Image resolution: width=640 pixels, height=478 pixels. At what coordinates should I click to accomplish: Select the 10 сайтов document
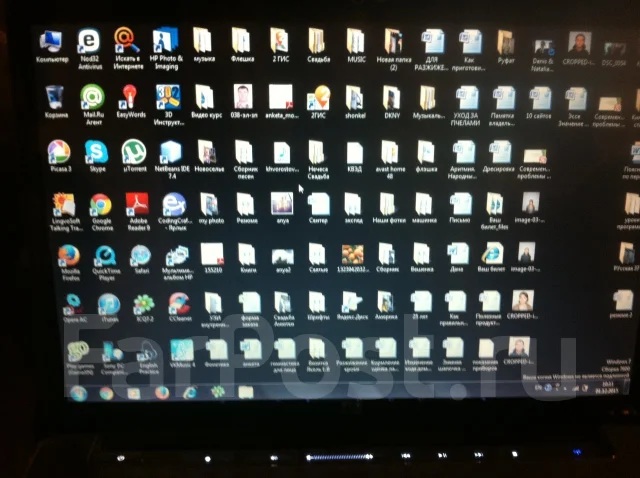click(538, 103)
